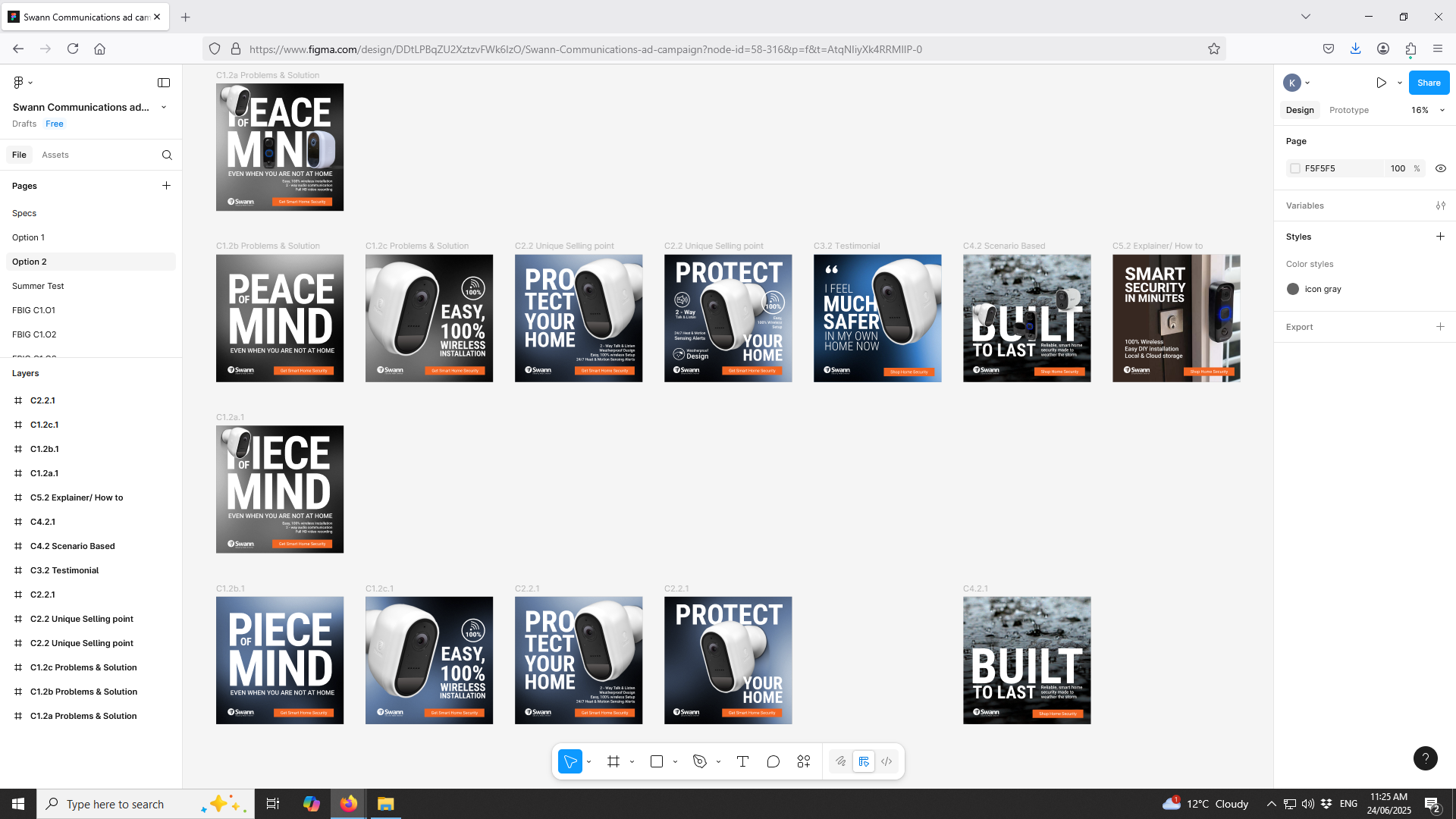Image resolution: width=1456 pixels, height=819 pixels.
Task: Switch to the Prototype tab
Action: [x=1348, y=110]
